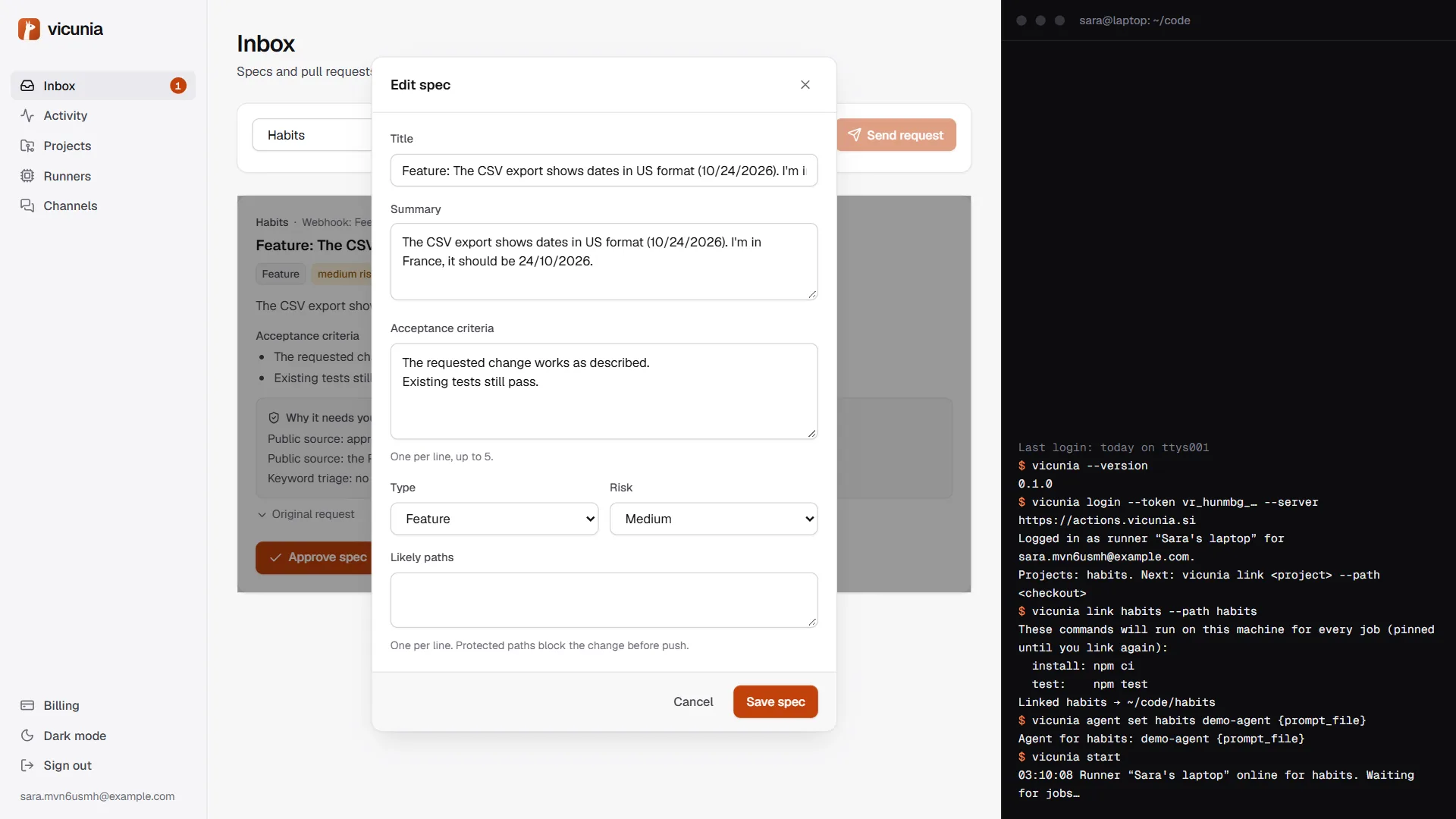Click into the Likely paths text area
Image resolution: width=1456 pixels, height=819 pixels.
[x=604, y=600]
